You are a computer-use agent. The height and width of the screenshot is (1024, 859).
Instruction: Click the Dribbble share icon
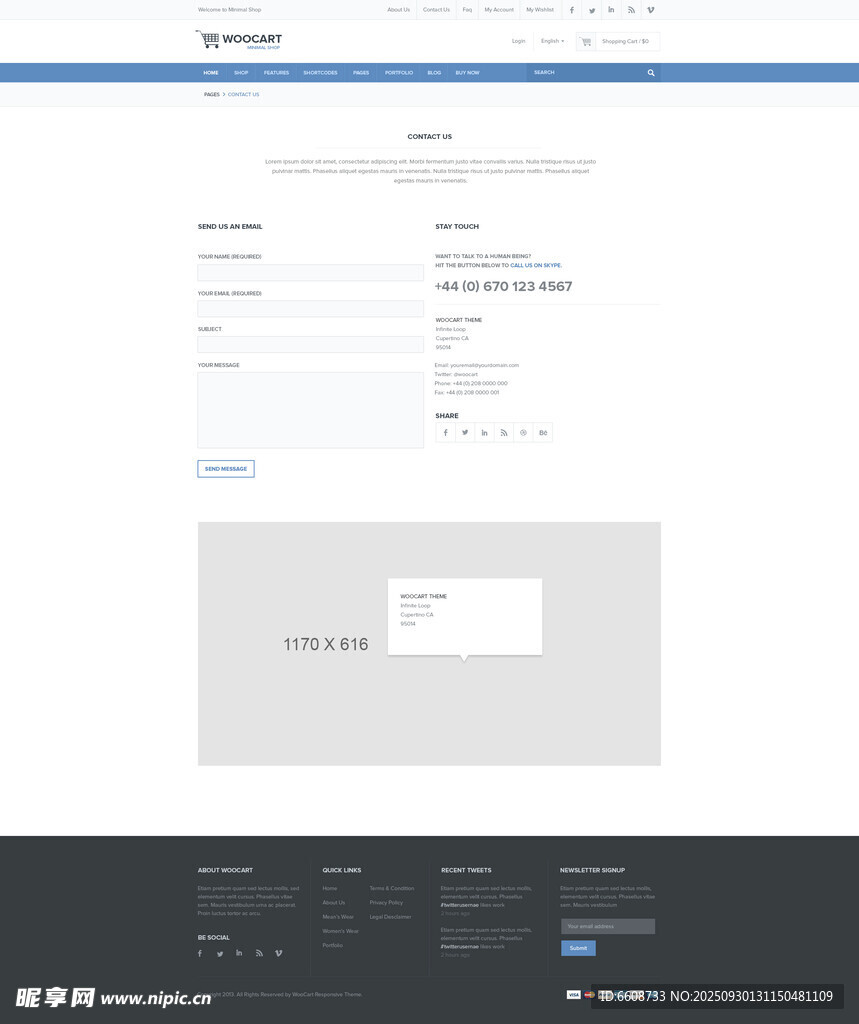tap(523, 433)
